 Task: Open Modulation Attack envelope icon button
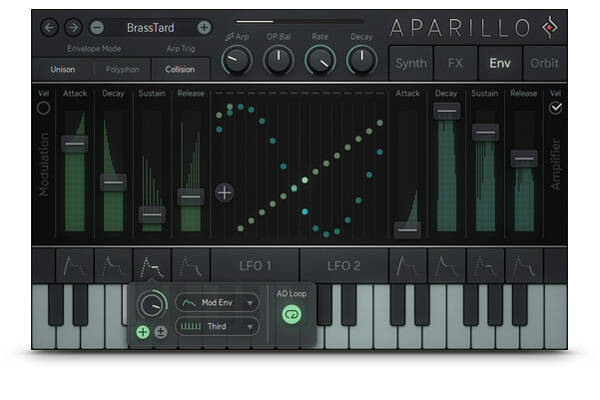75,266
